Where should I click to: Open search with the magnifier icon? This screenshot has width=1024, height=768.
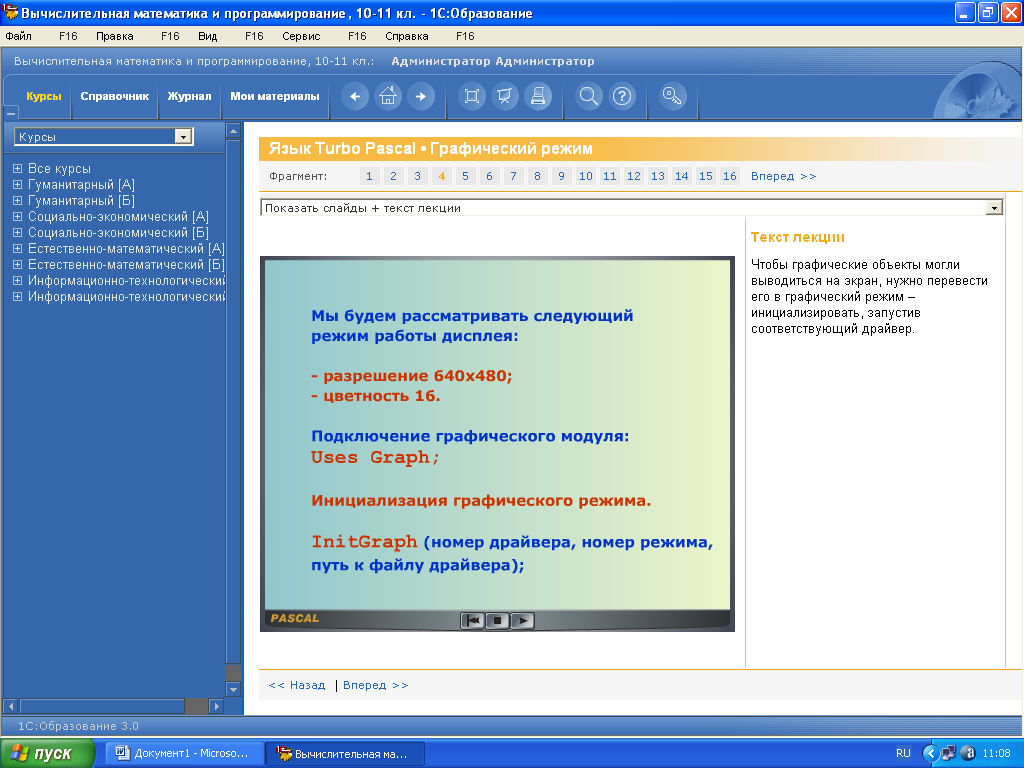(x=588, y=97)
